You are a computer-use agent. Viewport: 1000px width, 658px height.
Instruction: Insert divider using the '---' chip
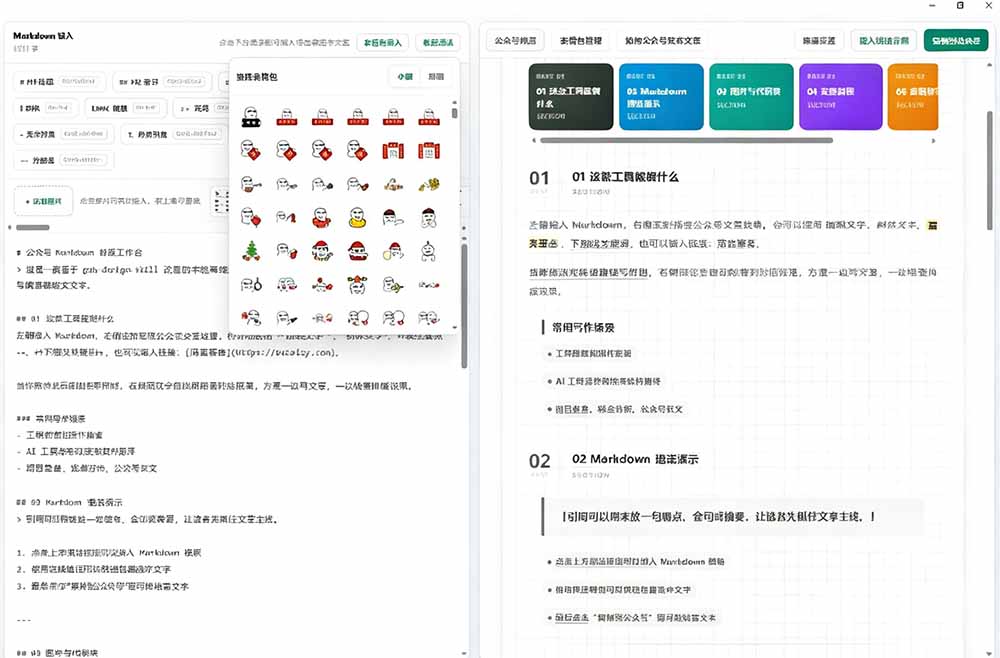tap(64, 160)
